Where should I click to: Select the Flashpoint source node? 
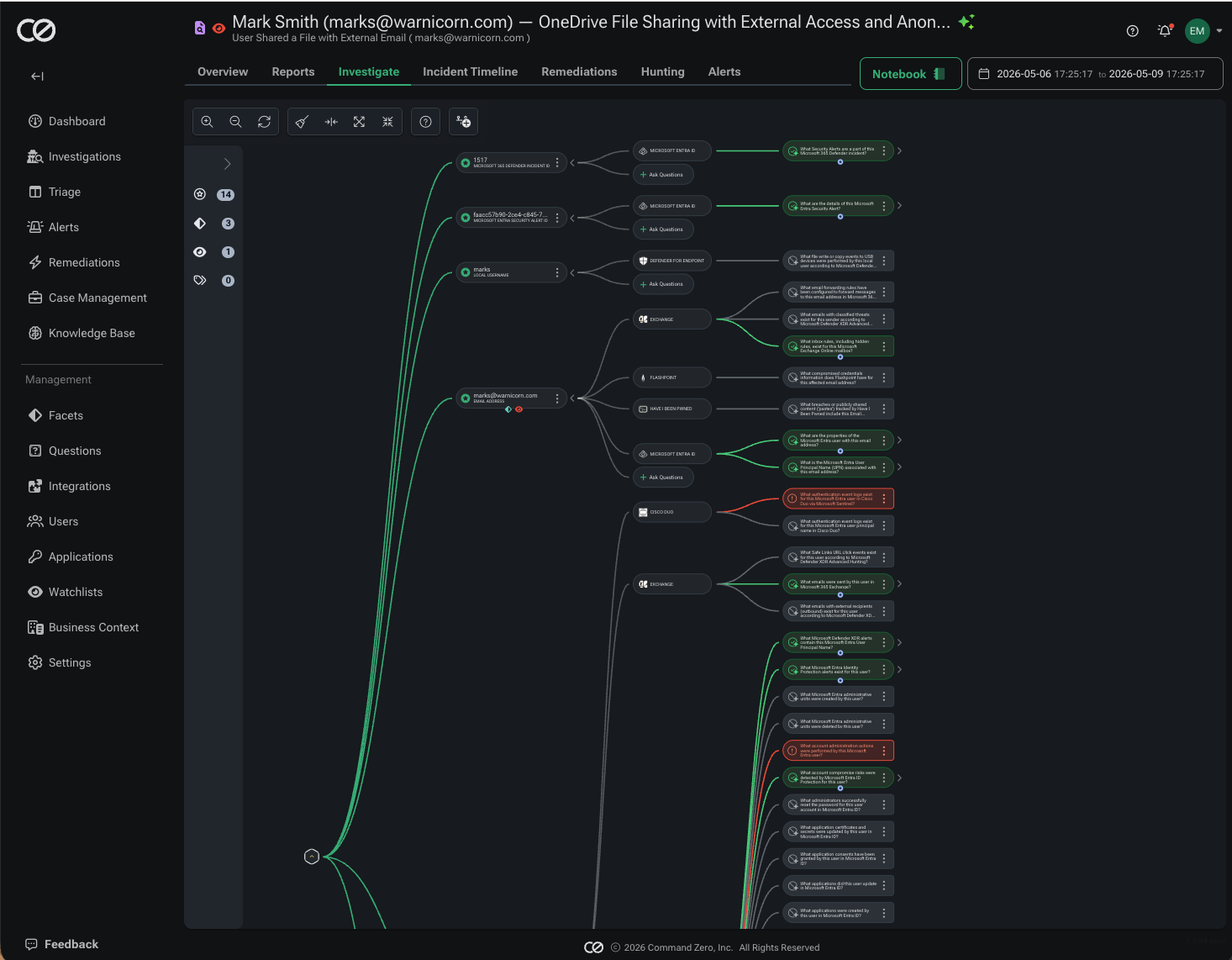click(x=672, y=377)
